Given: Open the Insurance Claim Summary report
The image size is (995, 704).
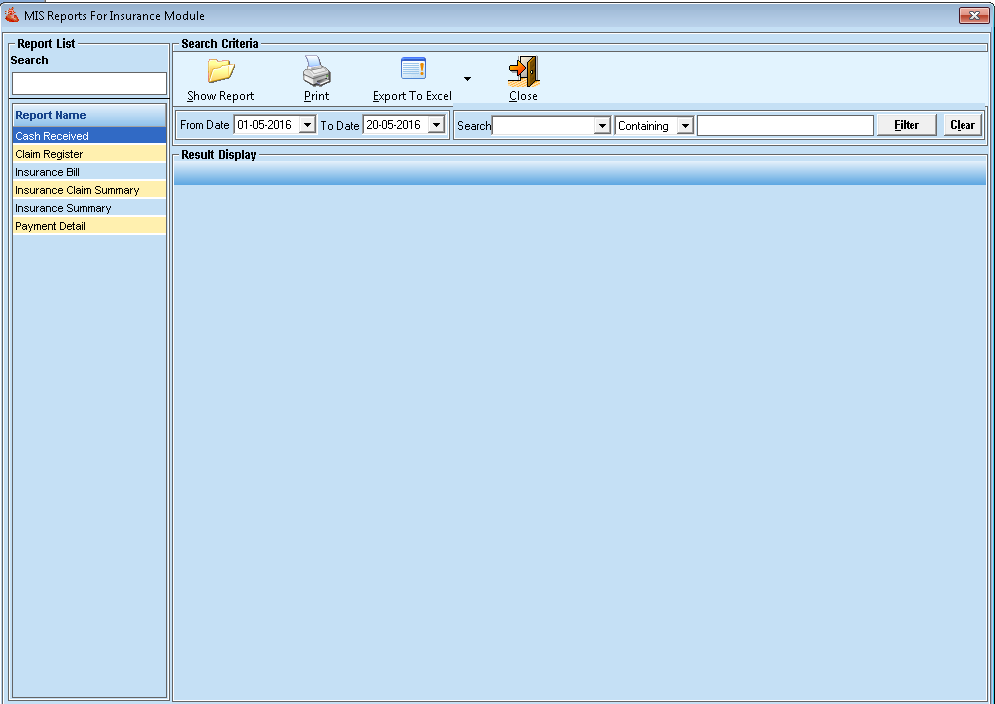Looking at the screenshot, I should click(x=88, y=190).
